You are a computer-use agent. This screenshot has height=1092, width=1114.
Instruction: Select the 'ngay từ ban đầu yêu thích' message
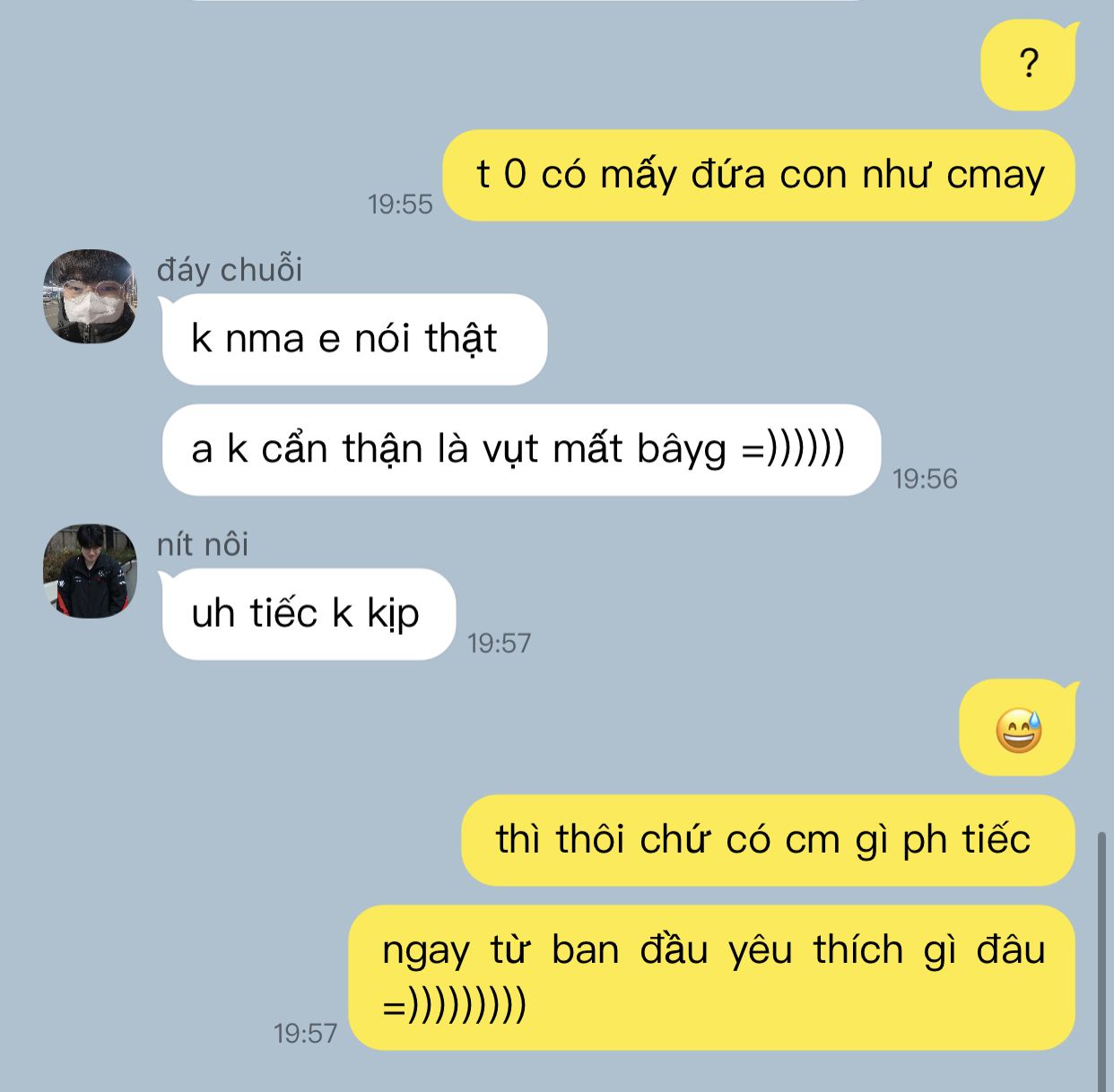(x=711, y=977)
